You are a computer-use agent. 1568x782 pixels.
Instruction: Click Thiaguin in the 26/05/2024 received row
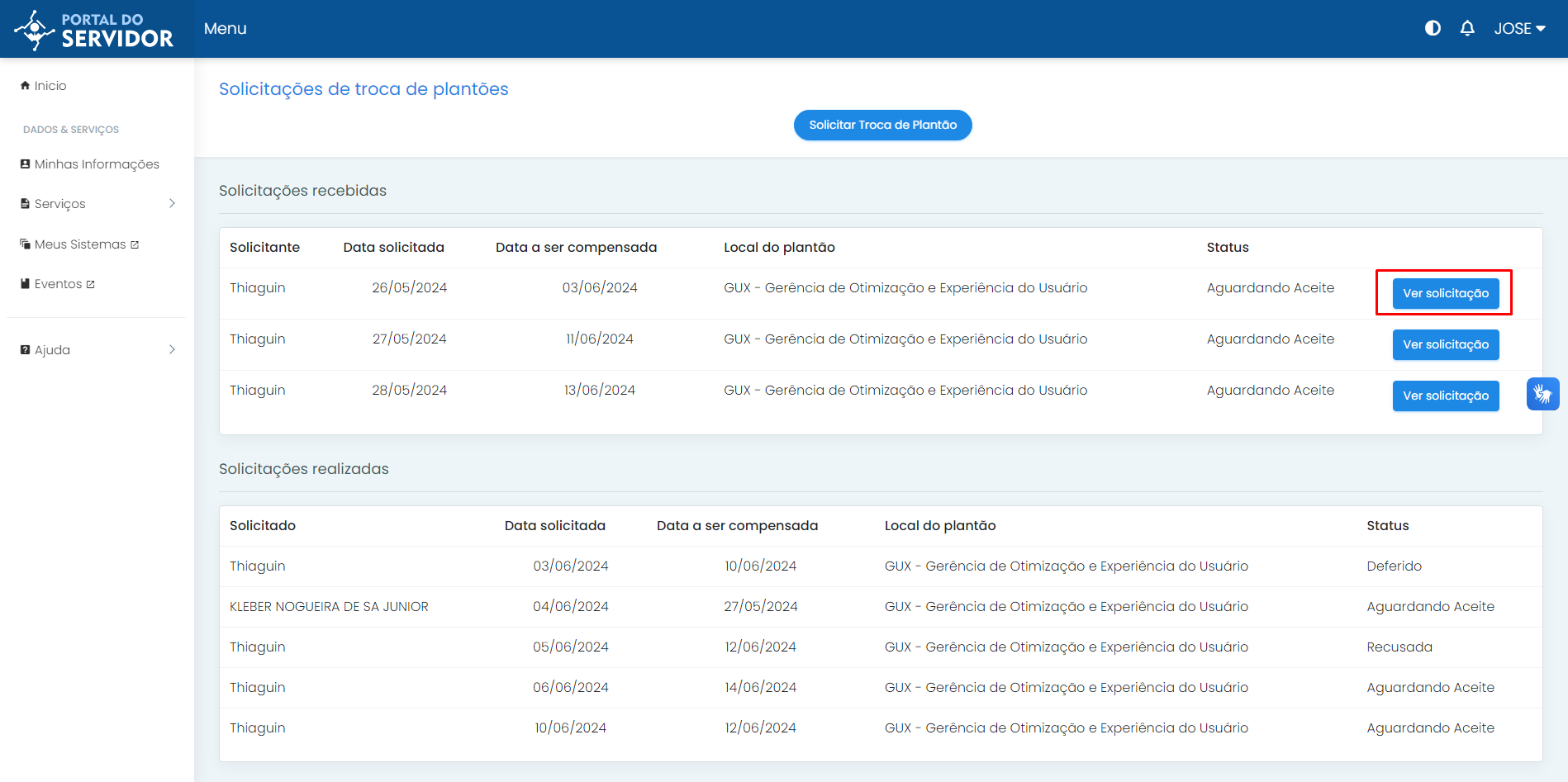coord(258,287)
